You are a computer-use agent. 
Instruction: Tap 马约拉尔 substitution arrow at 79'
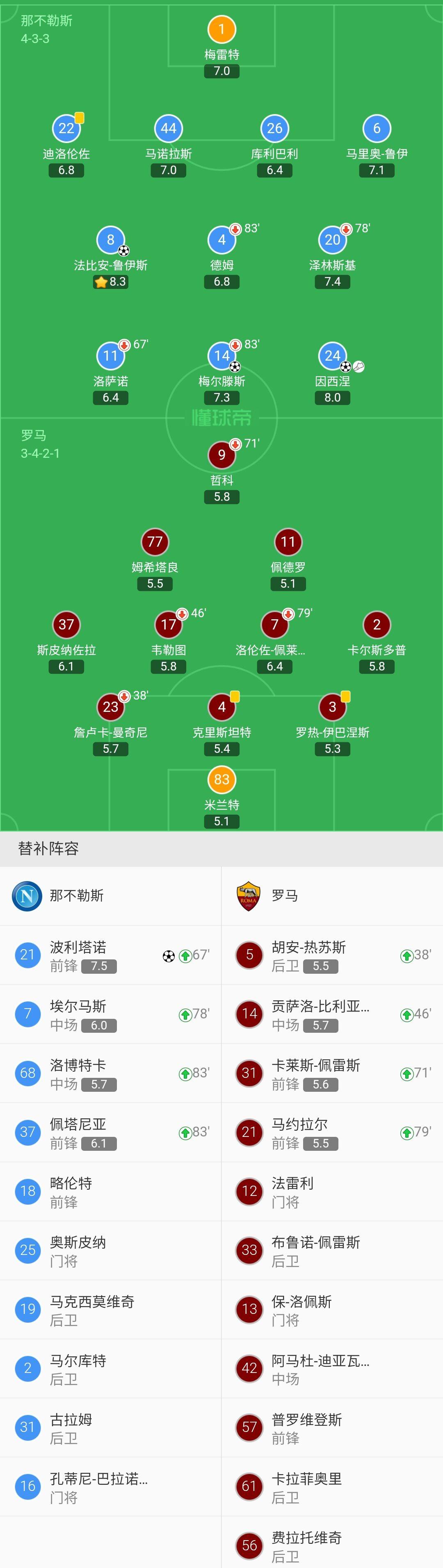pos(406,1133)
